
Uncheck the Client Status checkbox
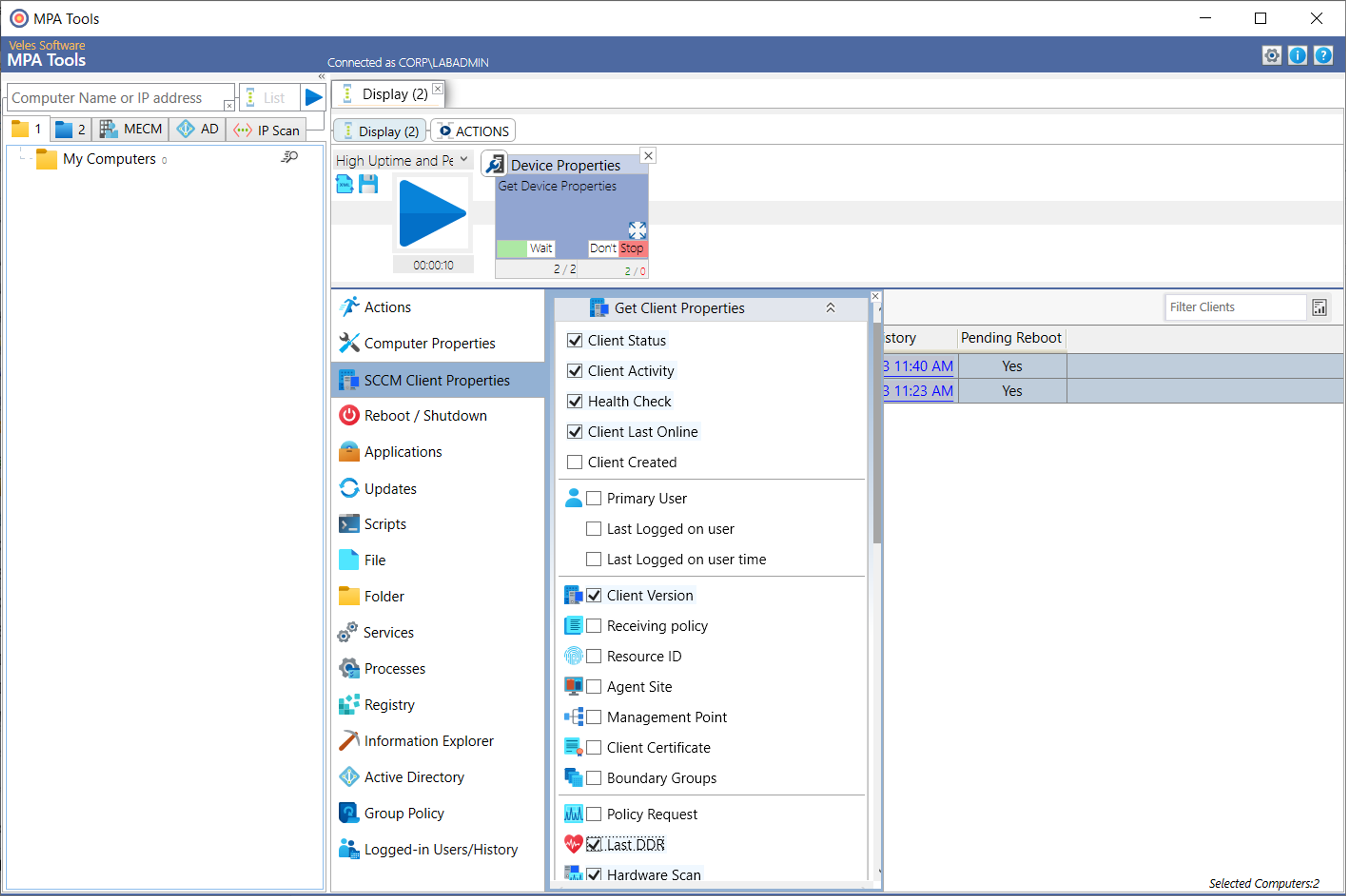click(574, 341)
